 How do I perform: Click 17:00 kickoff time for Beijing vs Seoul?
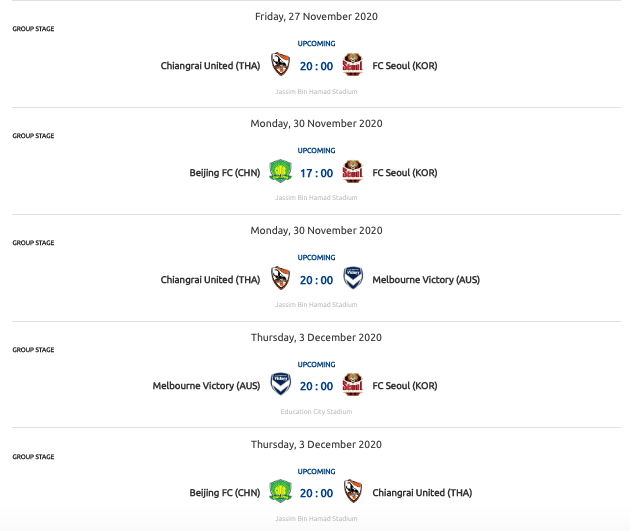tap(316, 173)
